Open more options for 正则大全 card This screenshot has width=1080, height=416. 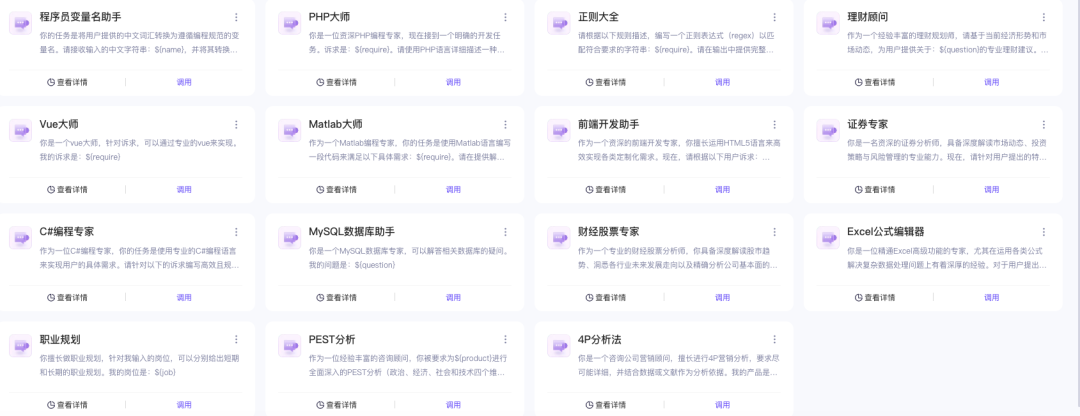[774, 17]
